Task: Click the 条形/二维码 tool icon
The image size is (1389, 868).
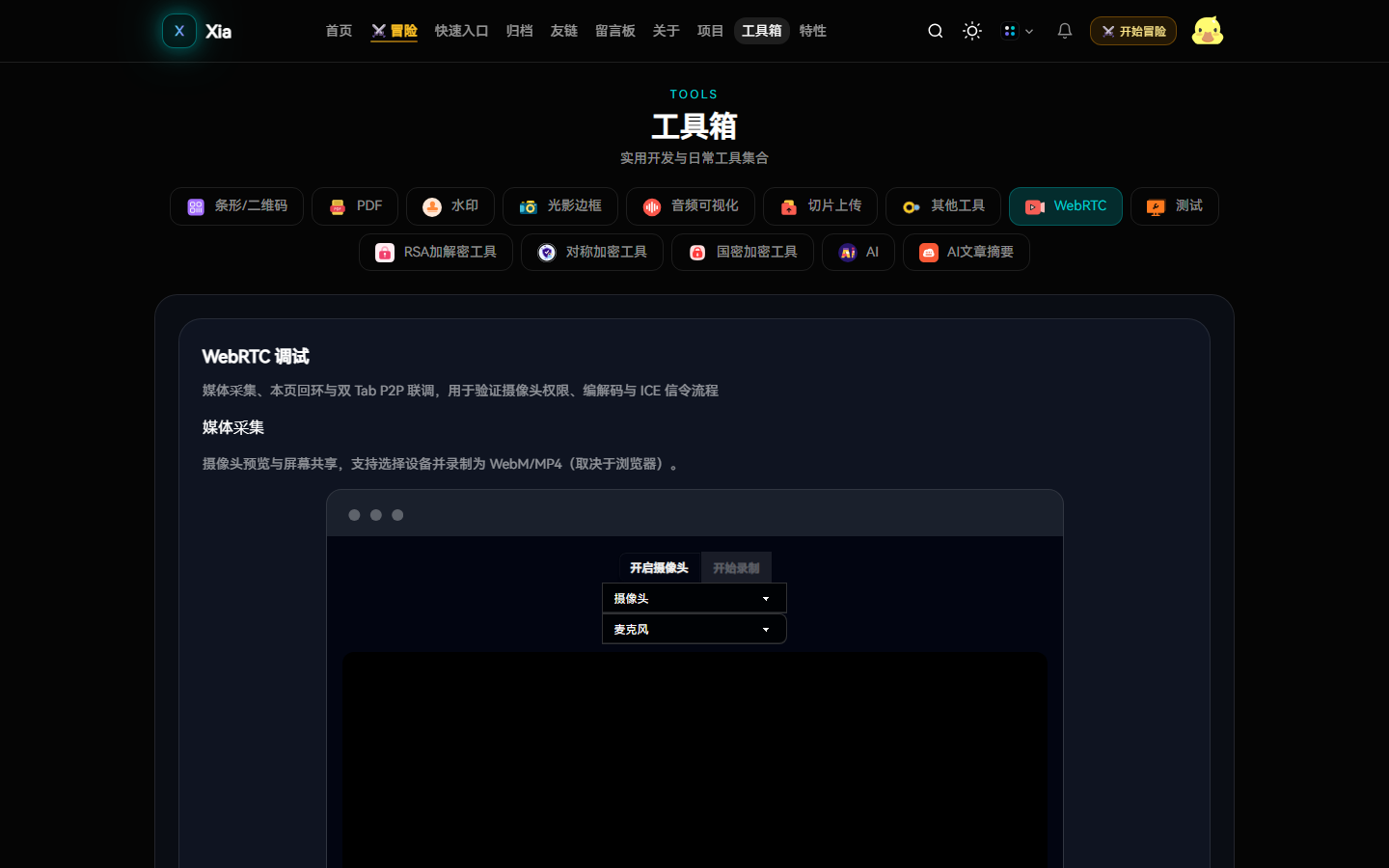Action: pos(196,206)
